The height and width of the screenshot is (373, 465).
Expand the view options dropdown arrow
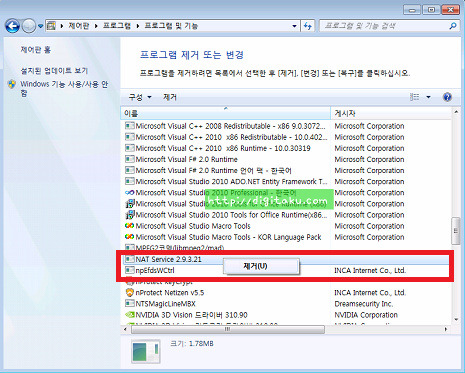tap(428, 97)
